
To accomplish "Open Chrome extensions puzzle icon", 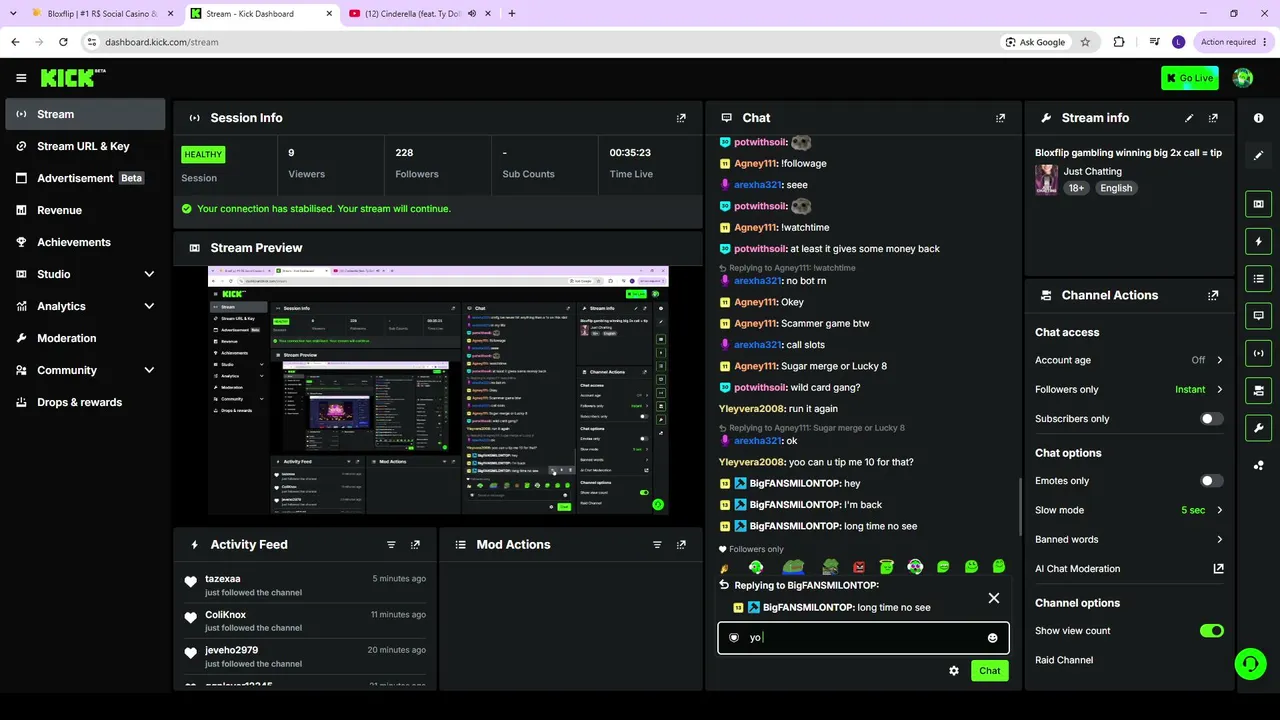I will (x=1118, y=42).
